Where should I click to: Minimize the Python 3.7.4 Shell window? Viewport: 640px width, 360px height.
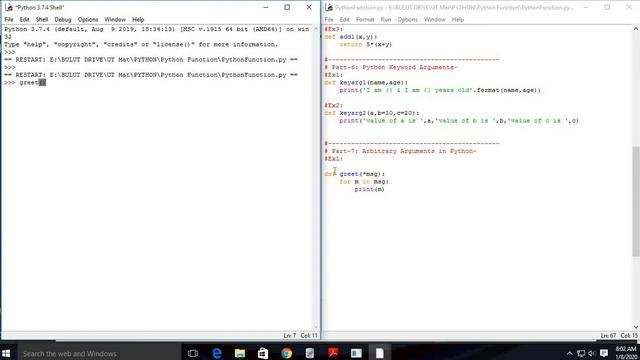(x=266, y=7)
